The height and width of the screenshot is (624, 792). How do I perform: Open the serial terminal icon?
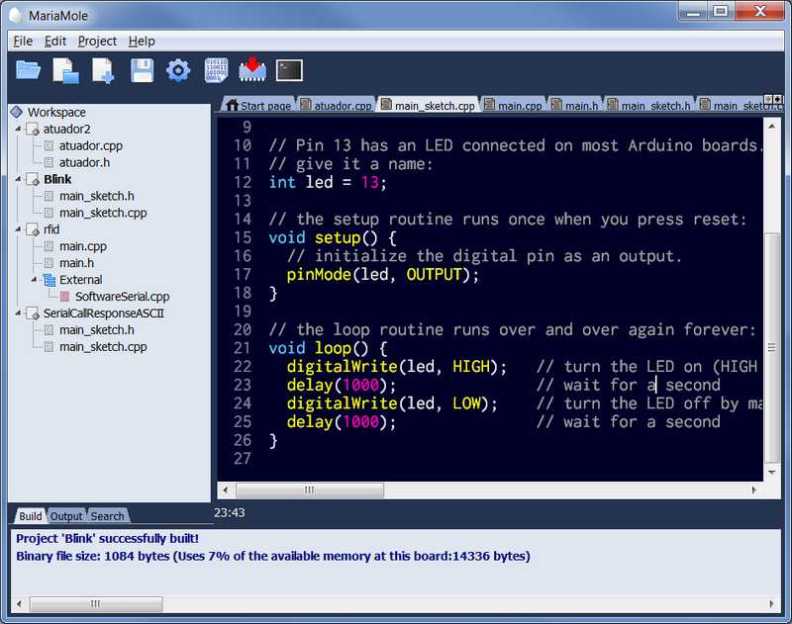[x=289, y=70]
